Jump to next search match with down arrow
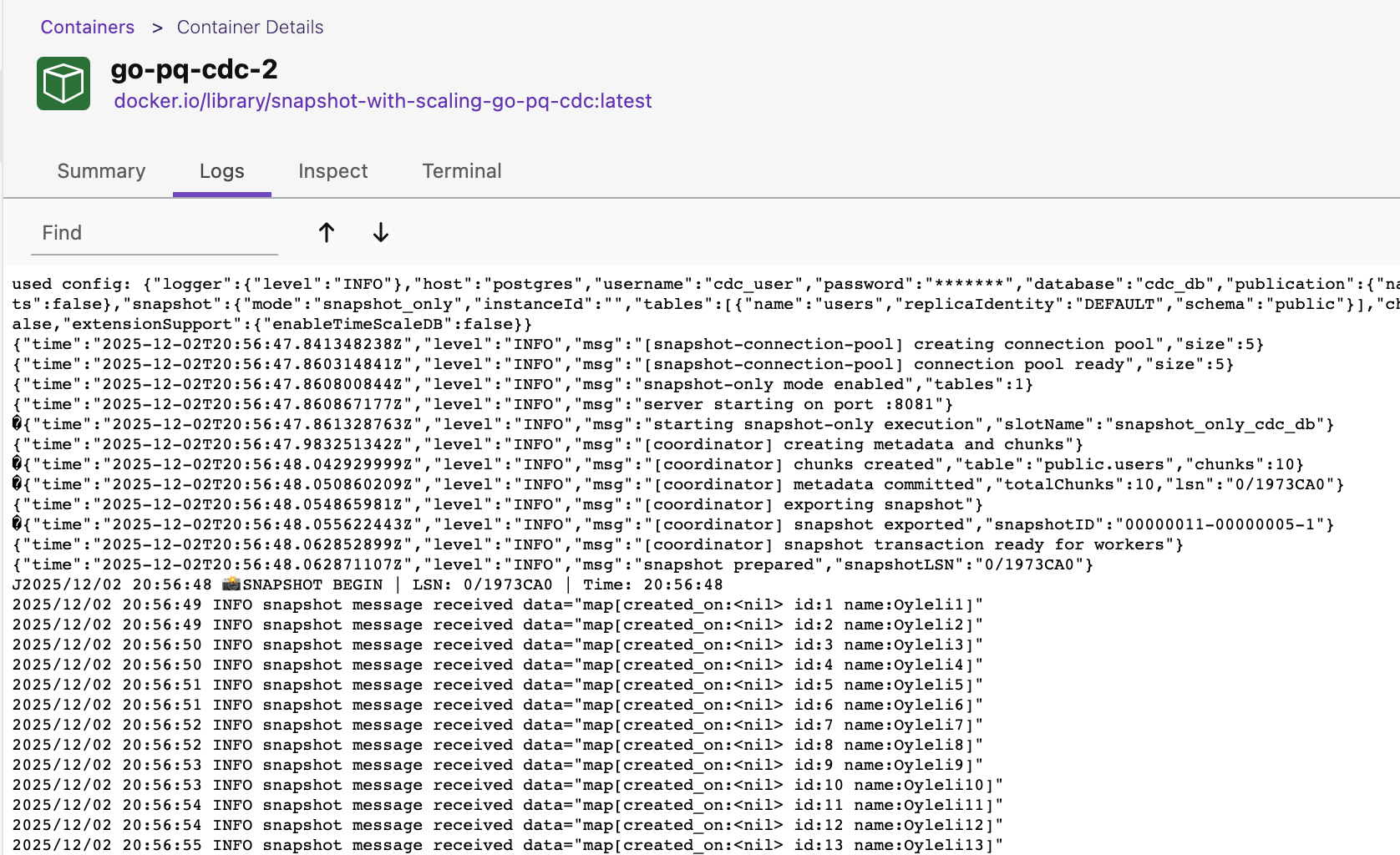 click(380, 233)
